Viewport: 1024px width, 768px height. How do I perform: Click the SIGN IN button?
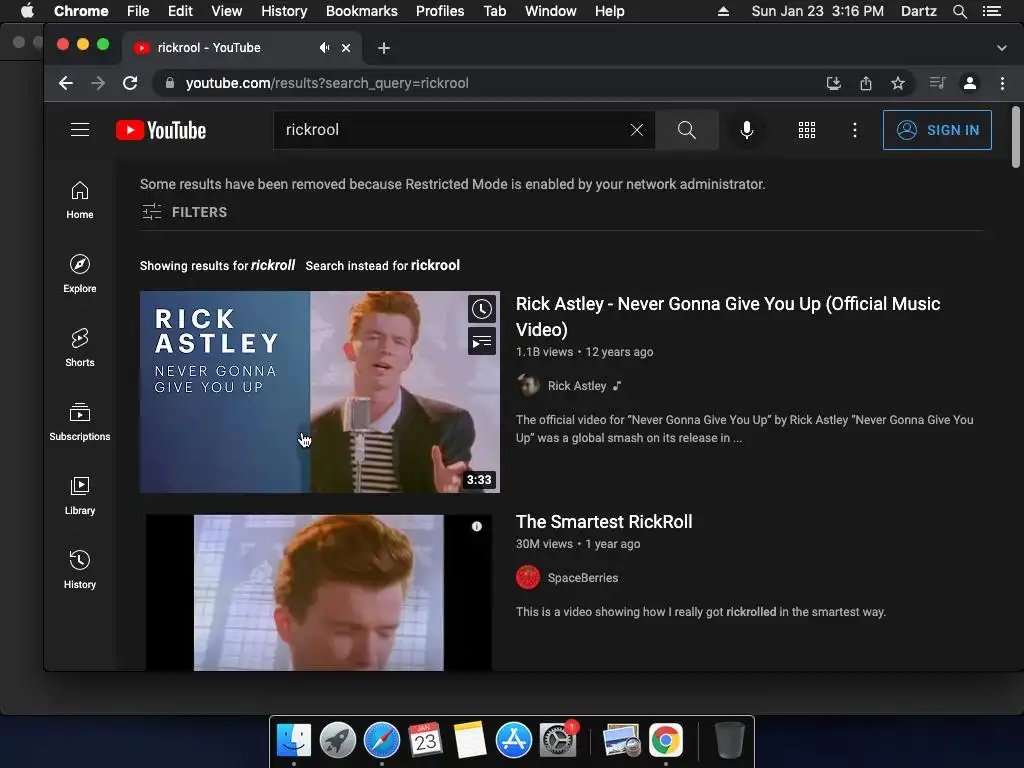click(x=937, y=130)
